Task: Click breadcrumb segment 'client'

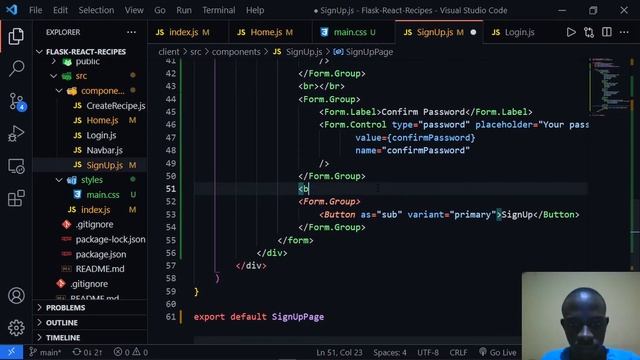Action: pos(169,52)
